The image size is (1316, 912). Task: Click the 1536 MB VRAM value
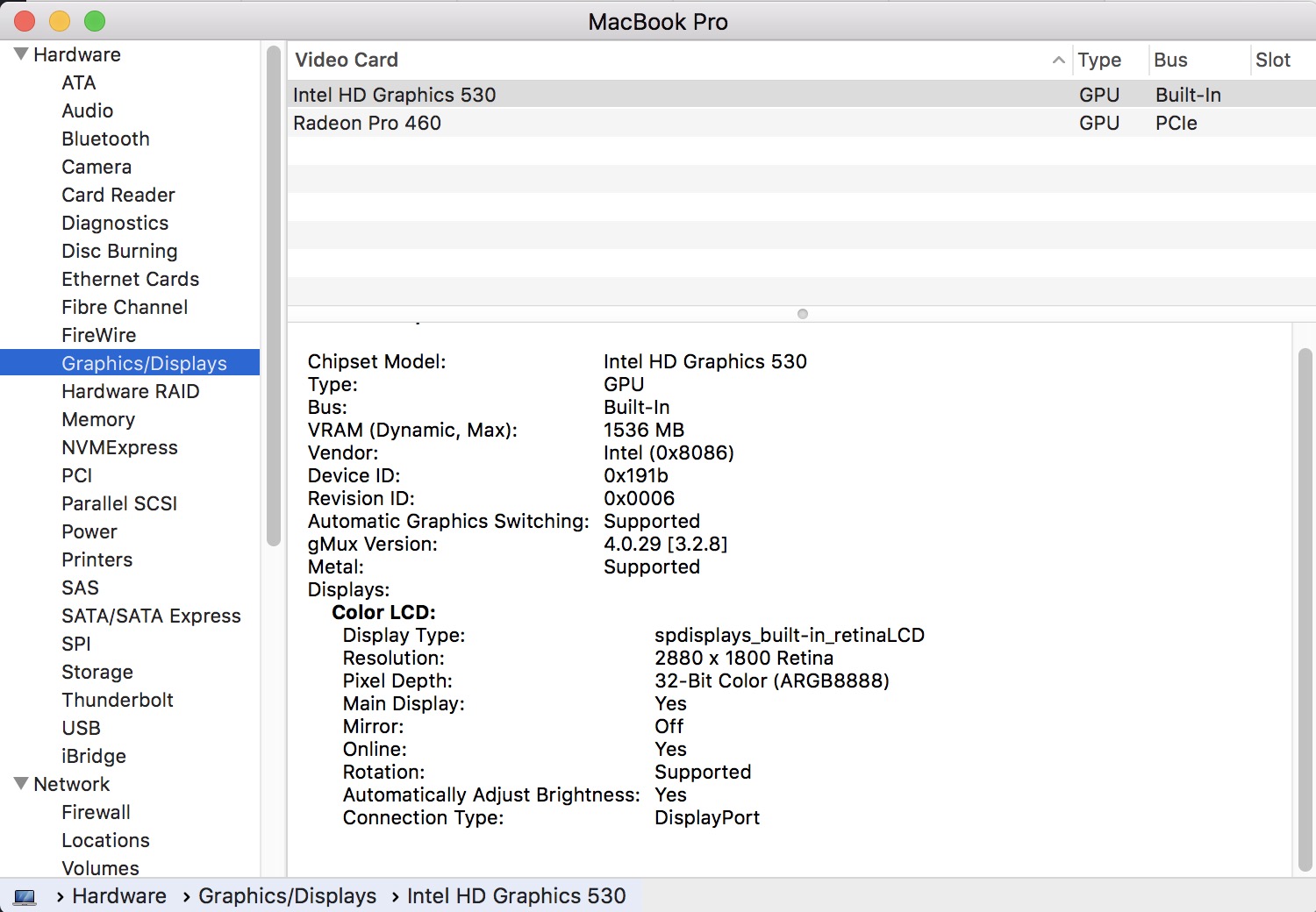click(x=644, y=430)
